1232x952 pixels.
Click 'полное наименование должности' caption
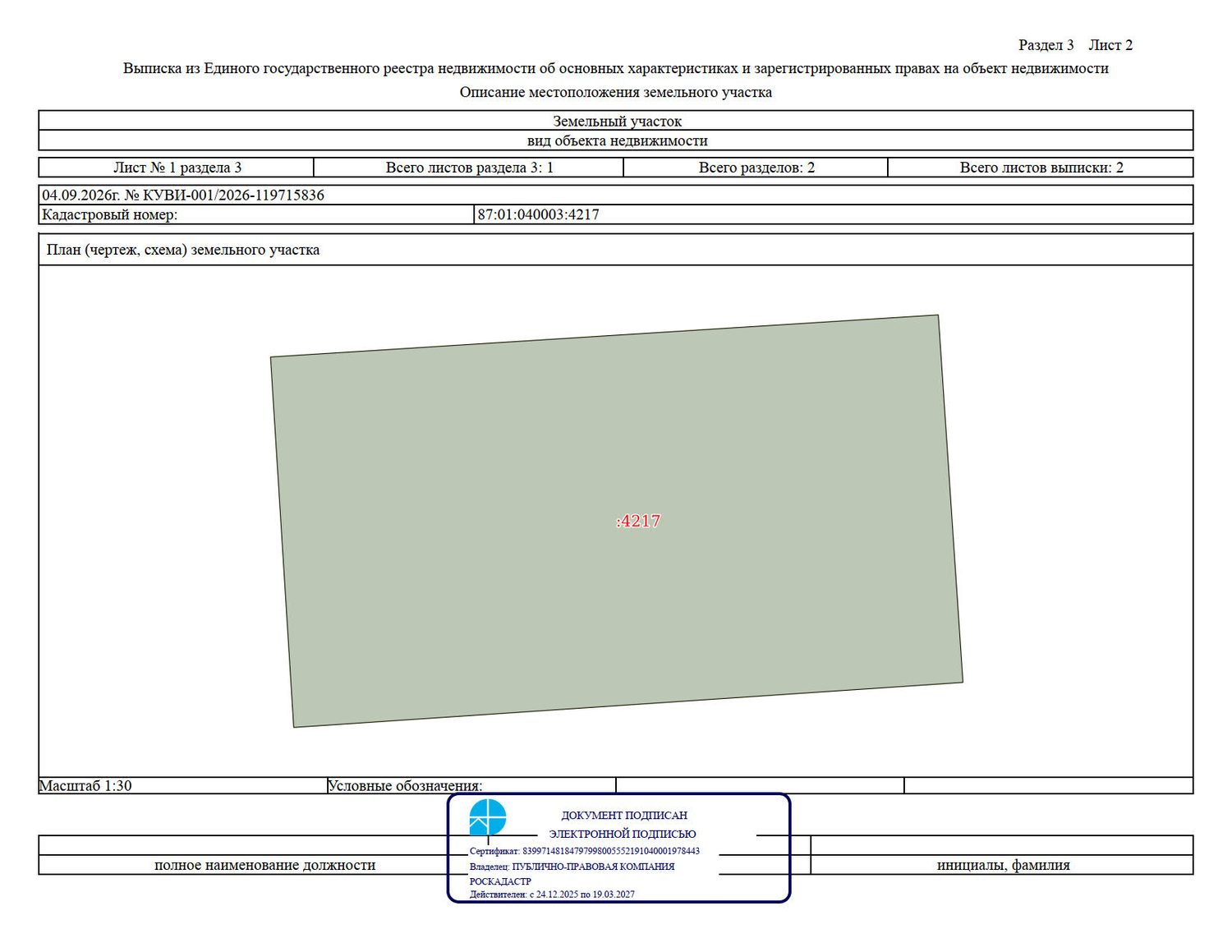(264, 865)
